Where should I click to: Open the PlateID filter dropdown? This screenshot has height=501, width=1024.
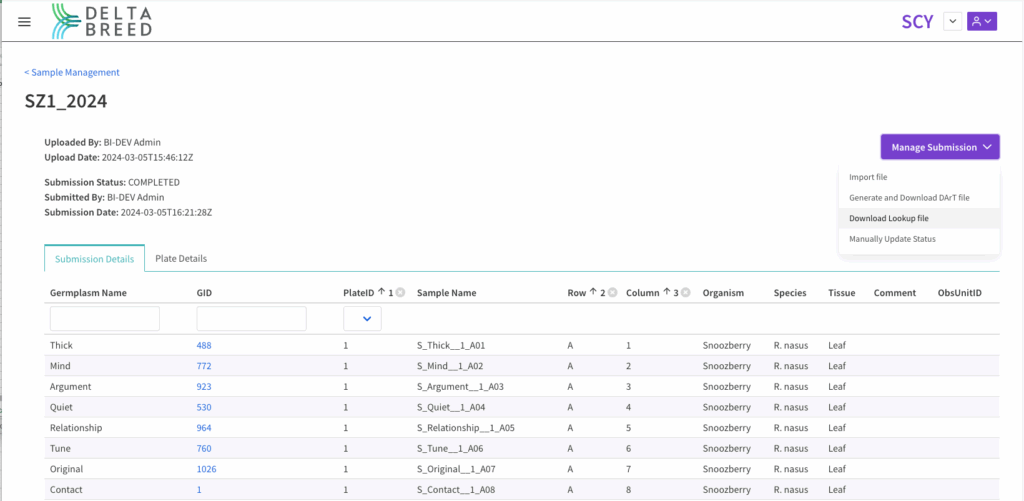point(362,319)
